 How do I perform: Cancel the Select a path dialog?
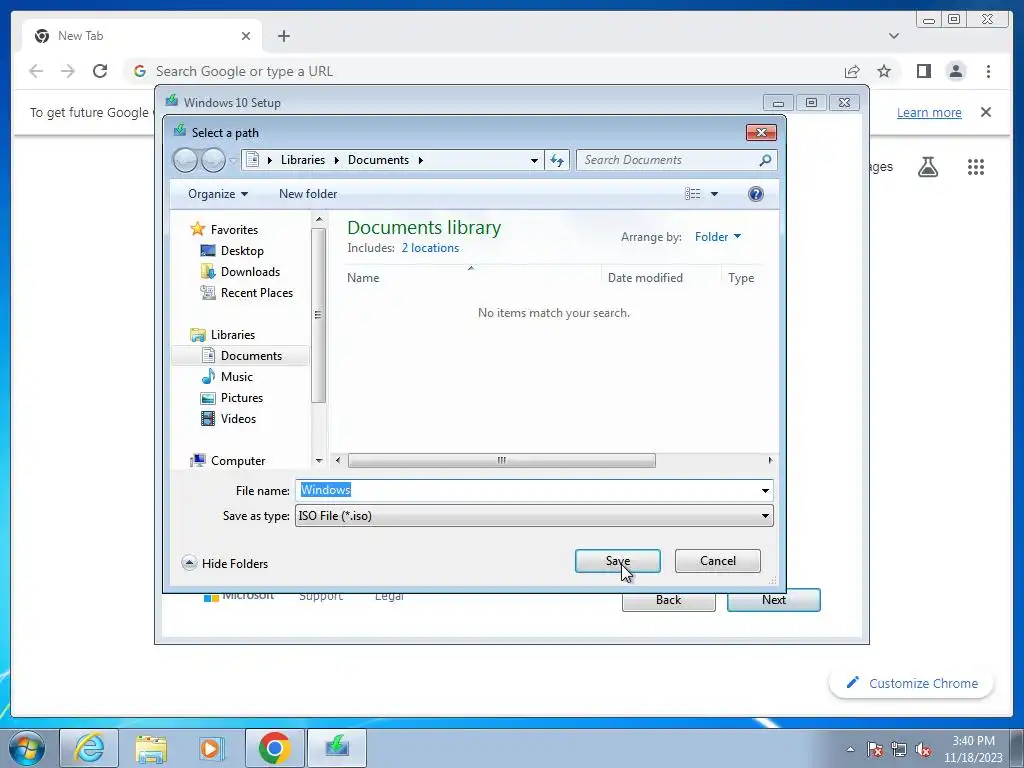717,561
